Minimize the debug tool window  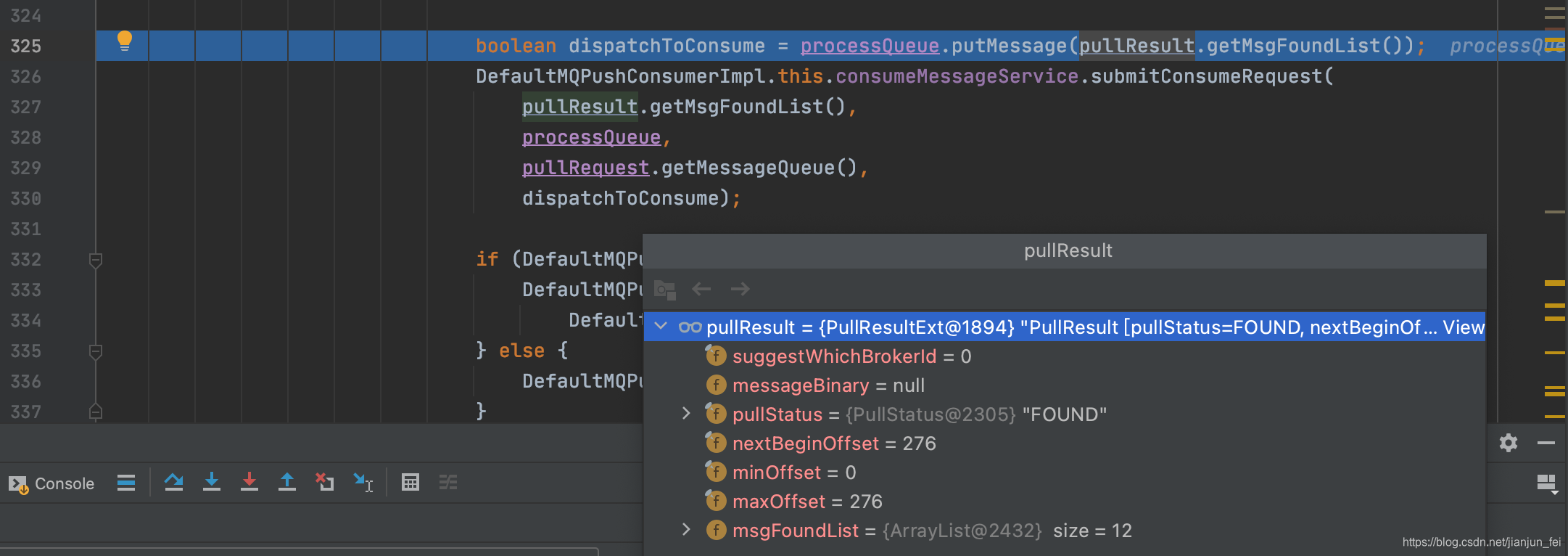[x=1546, y=443]
